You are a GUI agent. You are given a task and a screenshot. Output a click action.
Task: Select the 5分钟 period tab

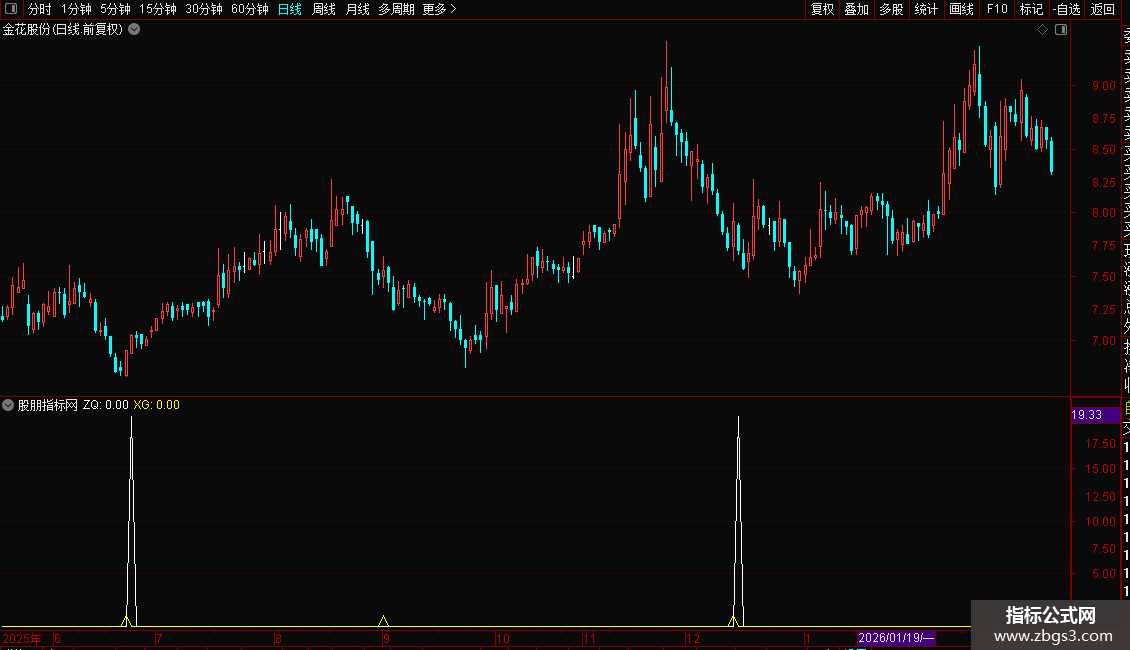(x=115, y=9)
